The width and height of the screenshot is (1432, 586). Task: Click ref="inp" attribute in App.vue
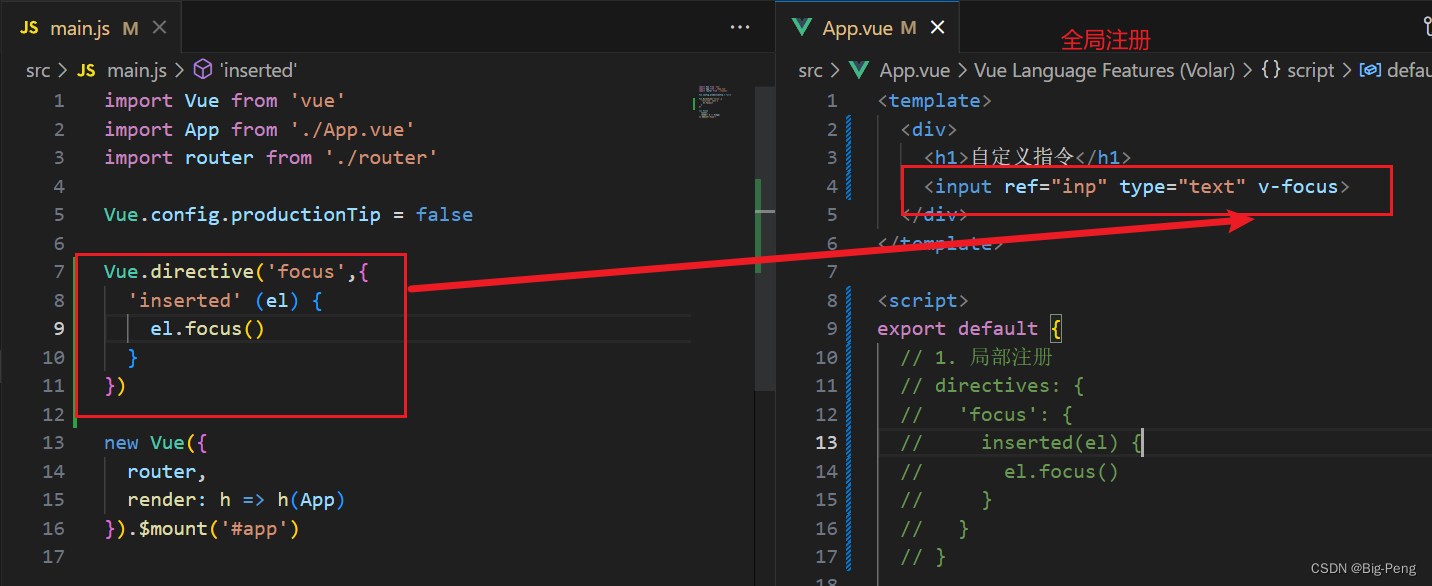1056,186
